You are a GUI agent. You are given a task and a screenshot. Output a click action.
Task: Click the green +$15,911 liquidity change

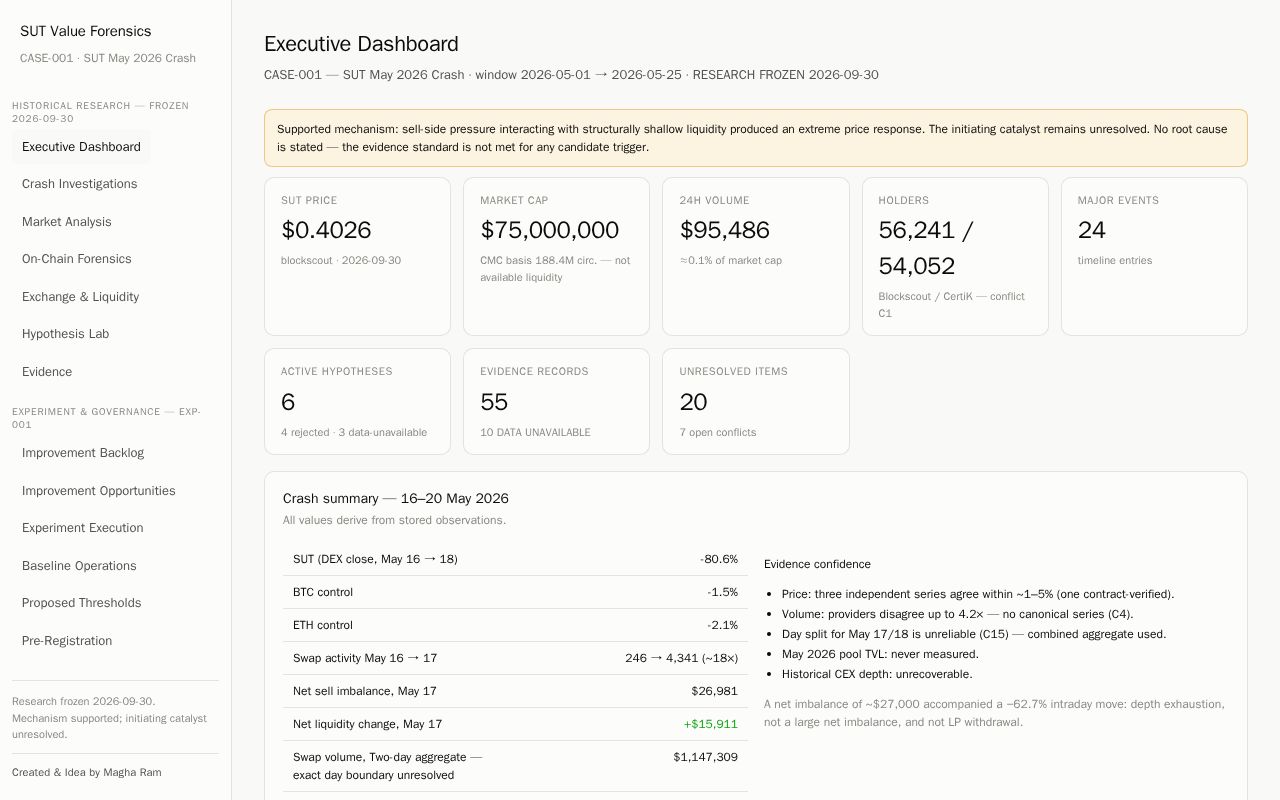click(710, 724)
